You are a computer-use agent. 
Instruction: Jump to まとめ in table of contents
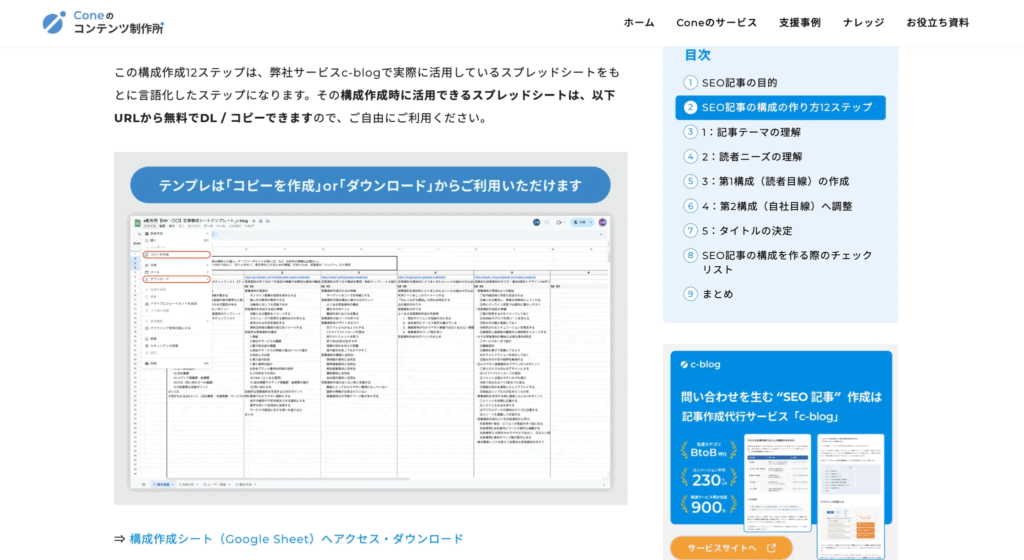tap(717, 294)
